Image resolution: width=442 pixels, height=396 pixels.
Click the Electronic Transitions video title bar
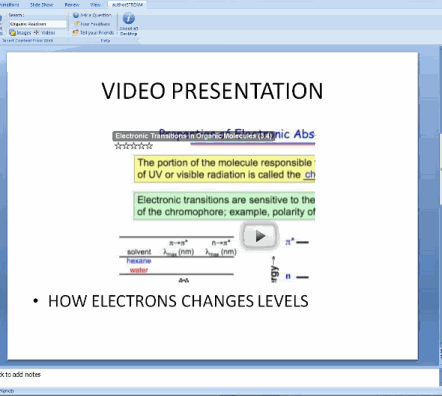coord(194,136)
